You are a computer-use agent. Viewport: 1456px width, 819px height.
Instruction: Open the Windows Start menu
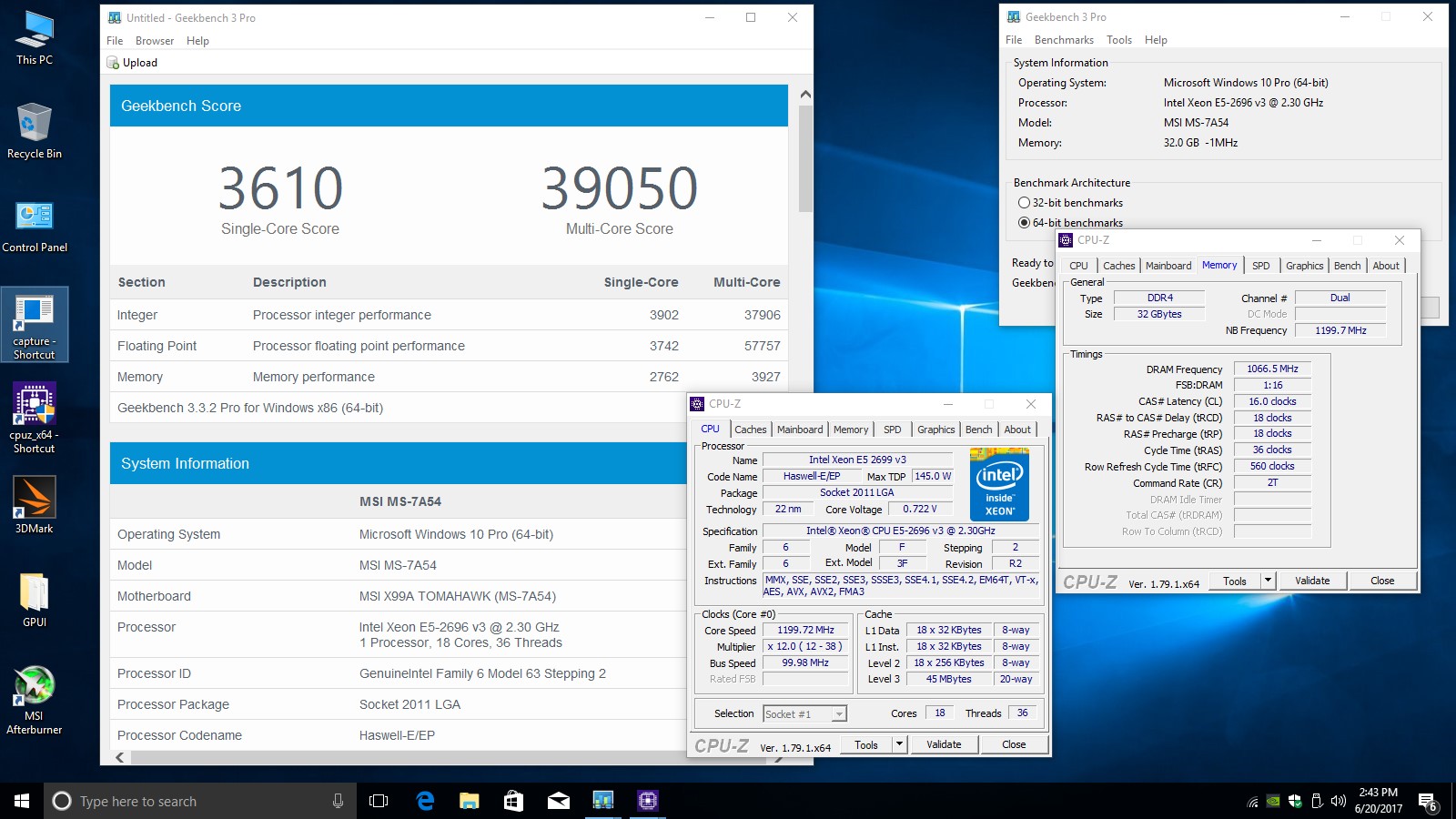coord(22,801)
